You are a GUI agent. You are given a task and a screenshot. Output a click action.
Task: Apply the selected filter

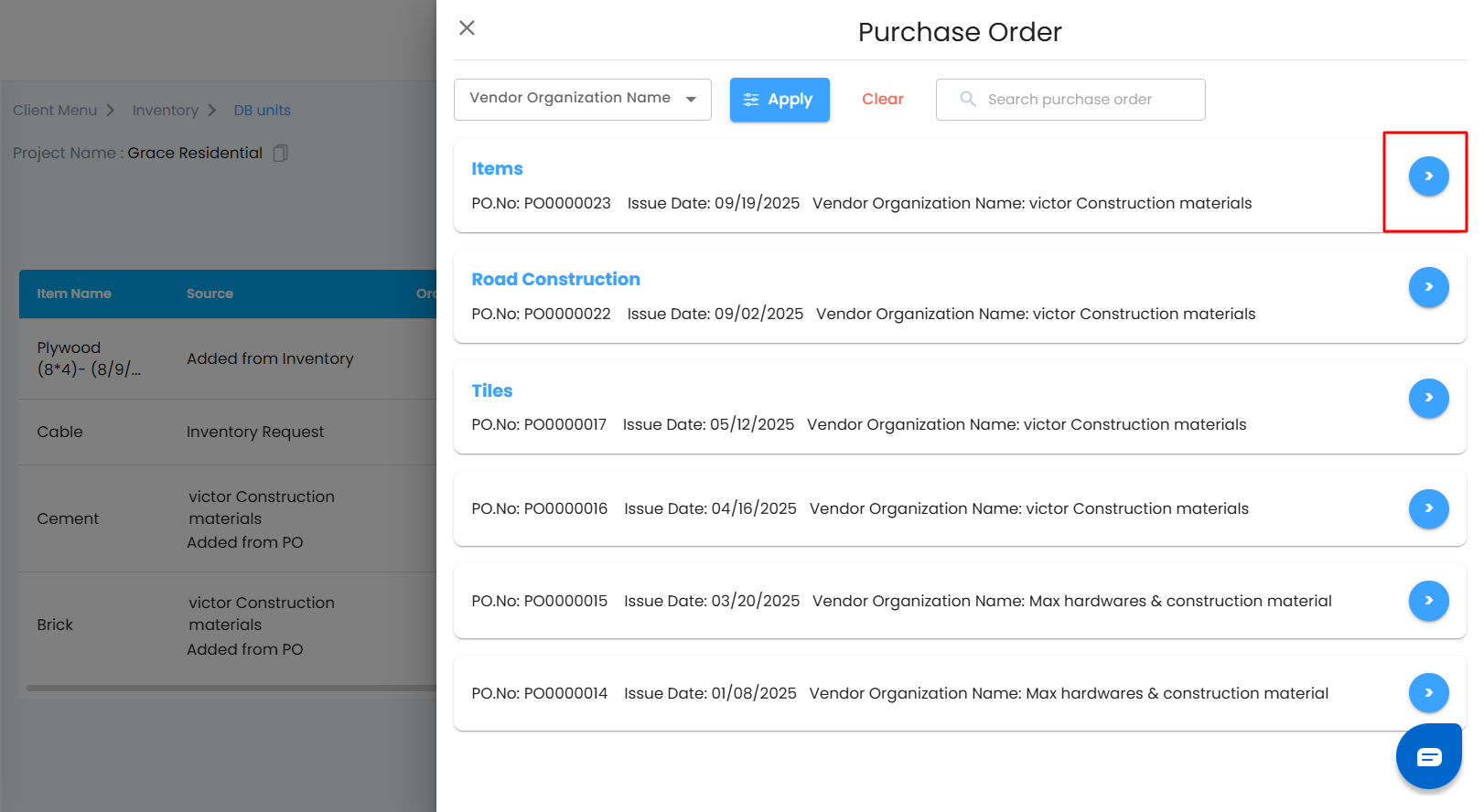779,100
